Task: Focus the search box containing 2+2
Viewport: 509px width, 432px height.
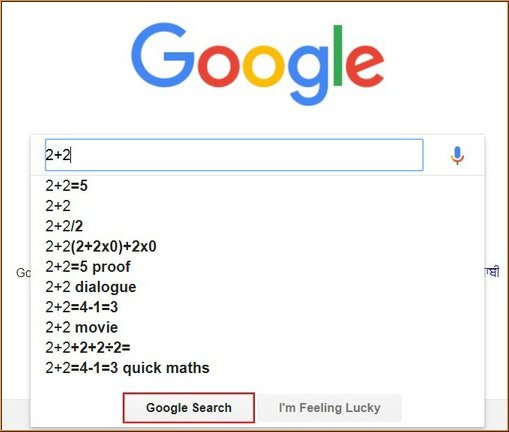Action: point(234,155)
